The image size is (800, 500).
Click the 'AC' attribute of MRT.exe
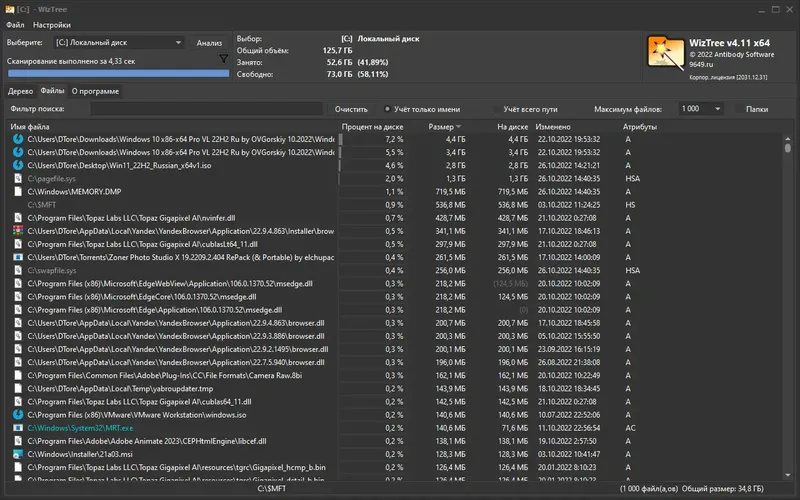(631, 428)
